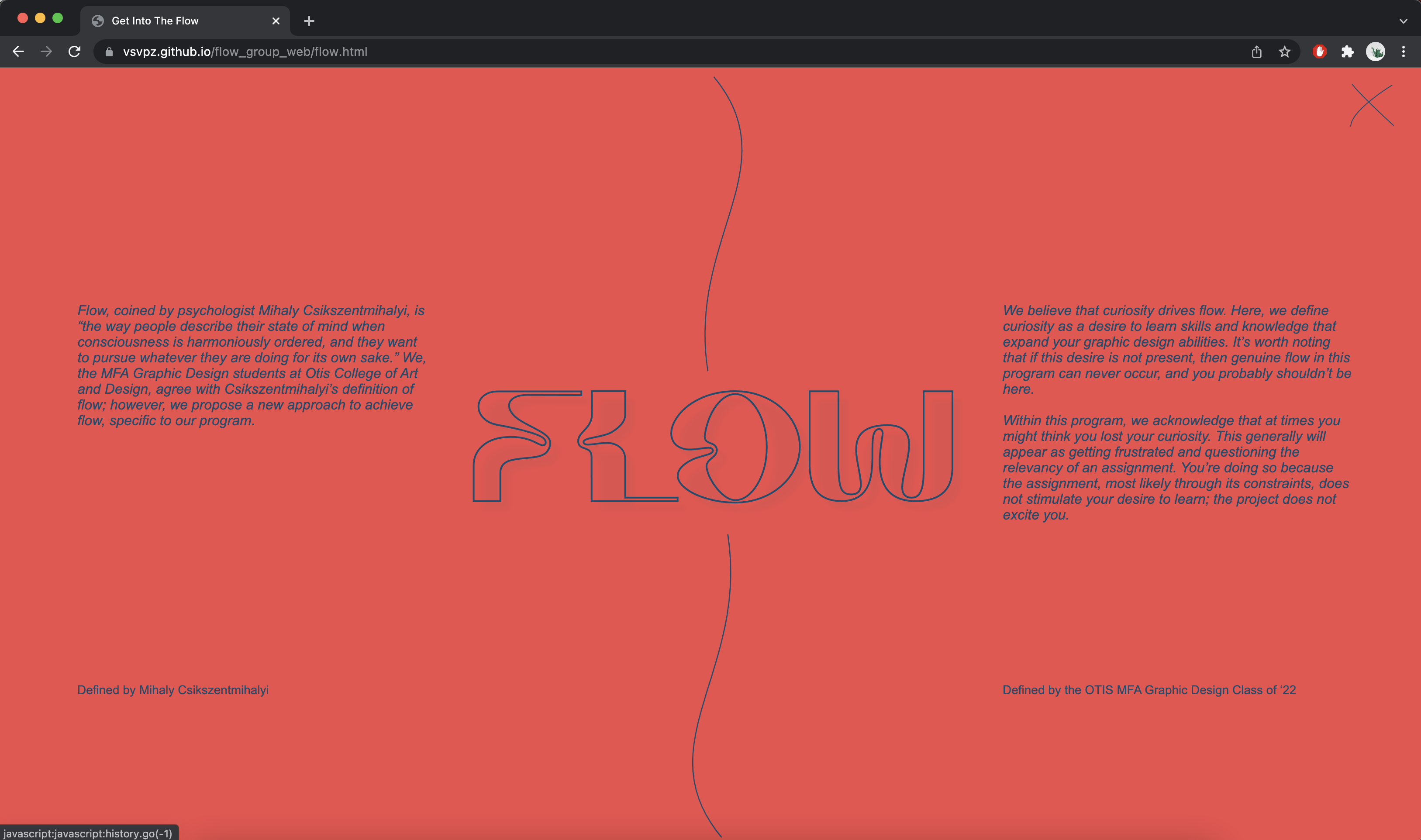This screenshot has width=1421, height=840.
Task: Reload the page with refresh icon
Action: pyautogui.click(x=74, y=52)
